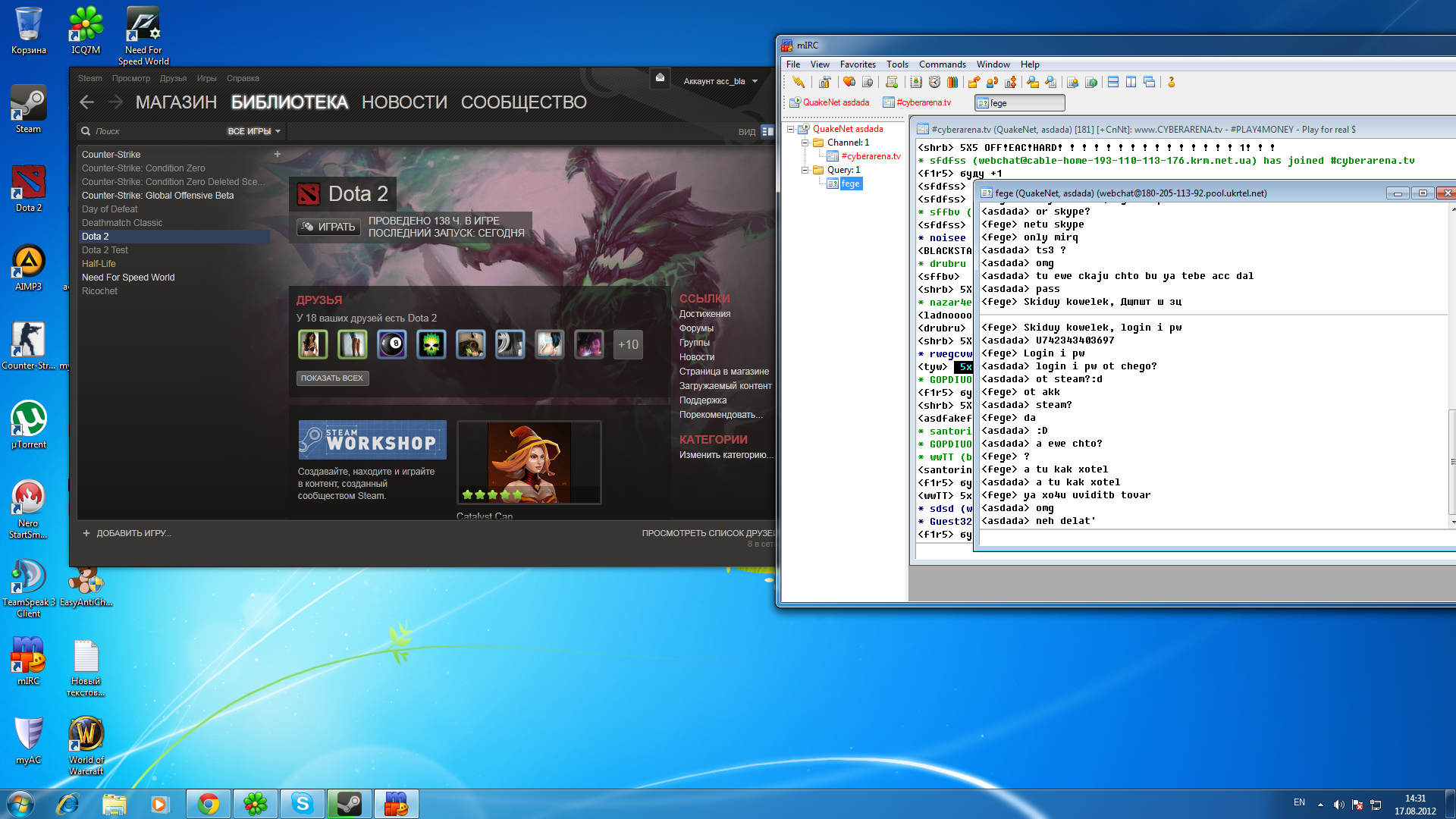Open the mIRC Tools menu
The image size is (1456, 819).
(897, 64)
